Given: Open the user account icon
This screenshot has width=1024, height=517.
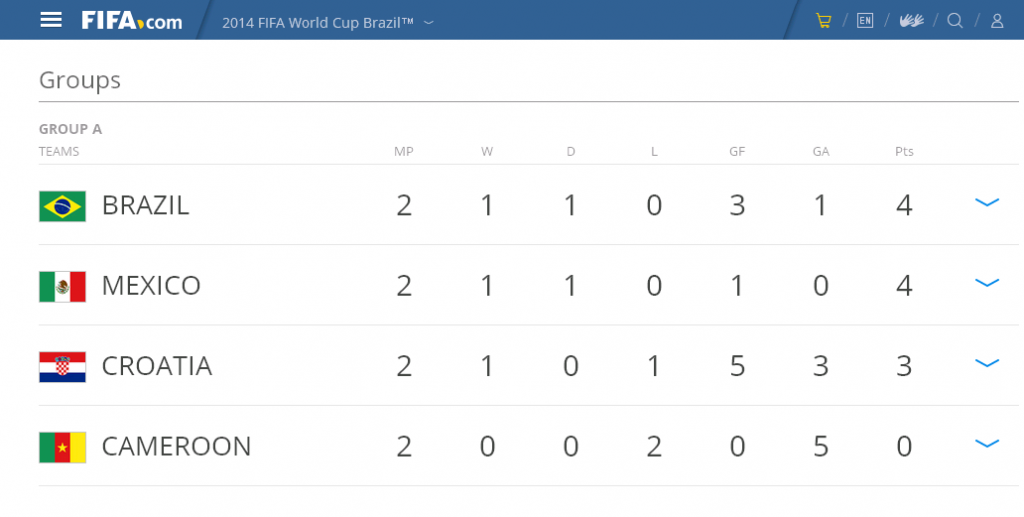Looking at the screenshot, I should click(997, 21).
